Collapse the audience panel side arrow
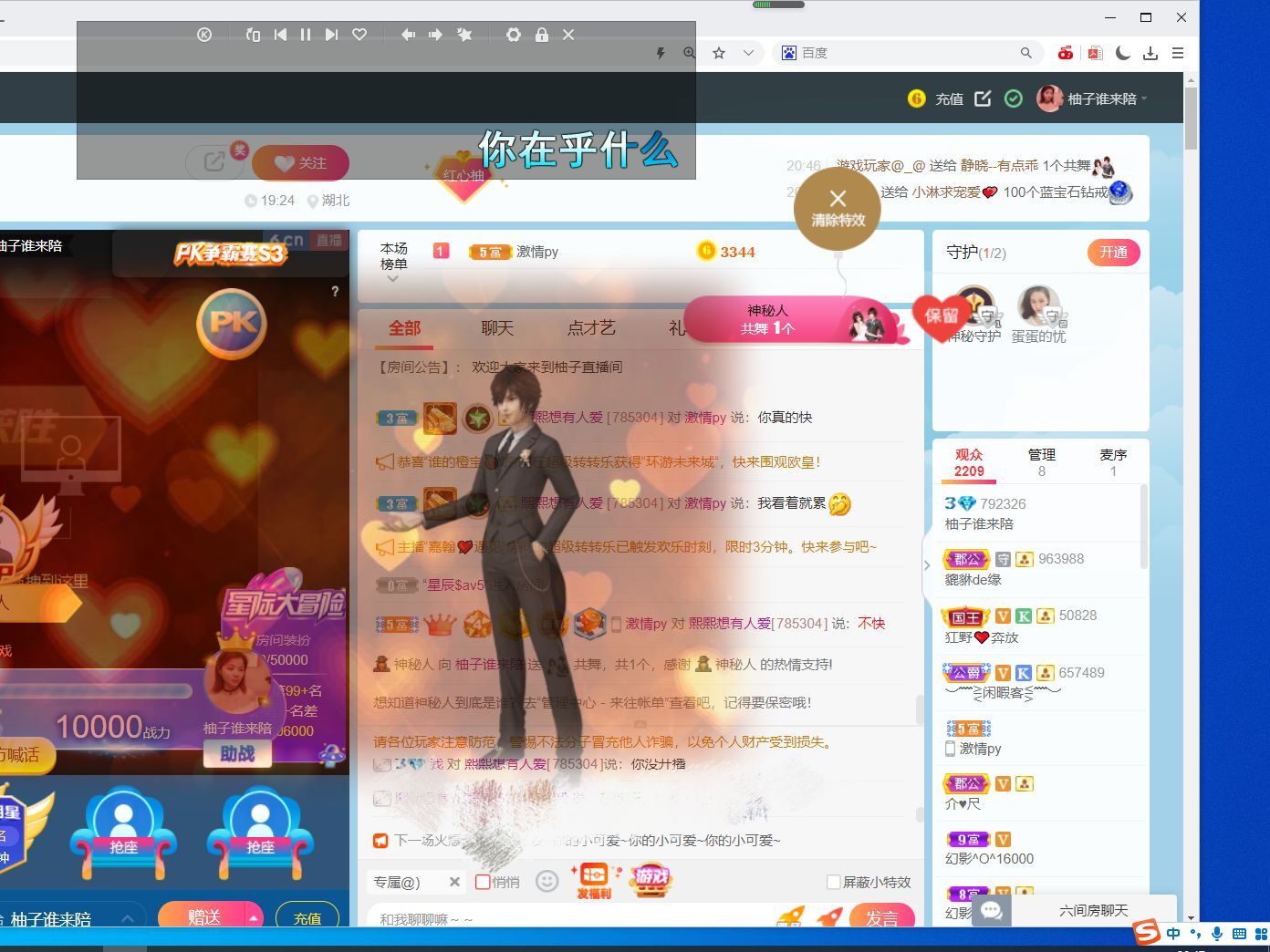The height and width of the screenshot is (952, 1270). 927,565
